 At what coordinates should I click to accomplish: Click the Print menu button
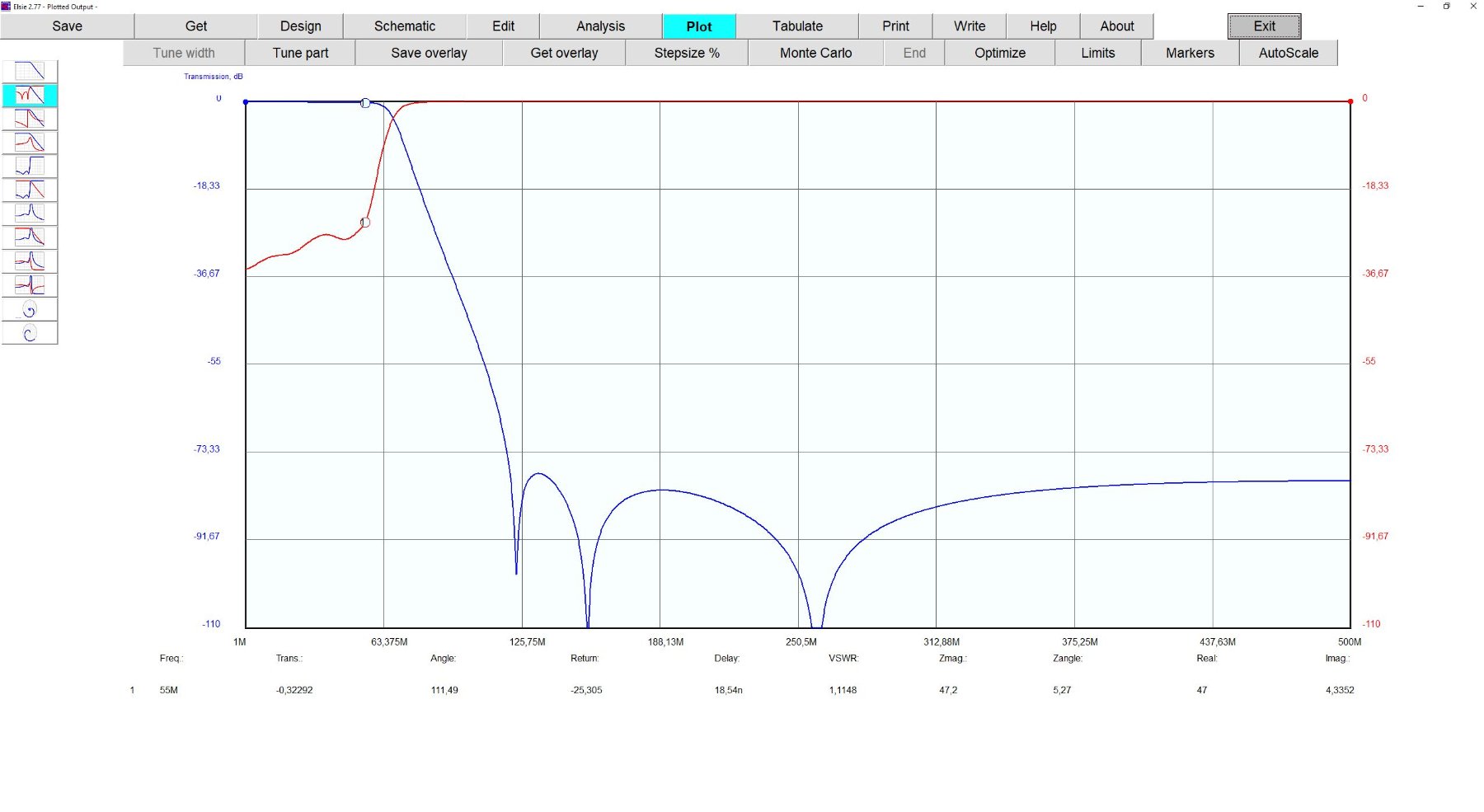point(895,26)
